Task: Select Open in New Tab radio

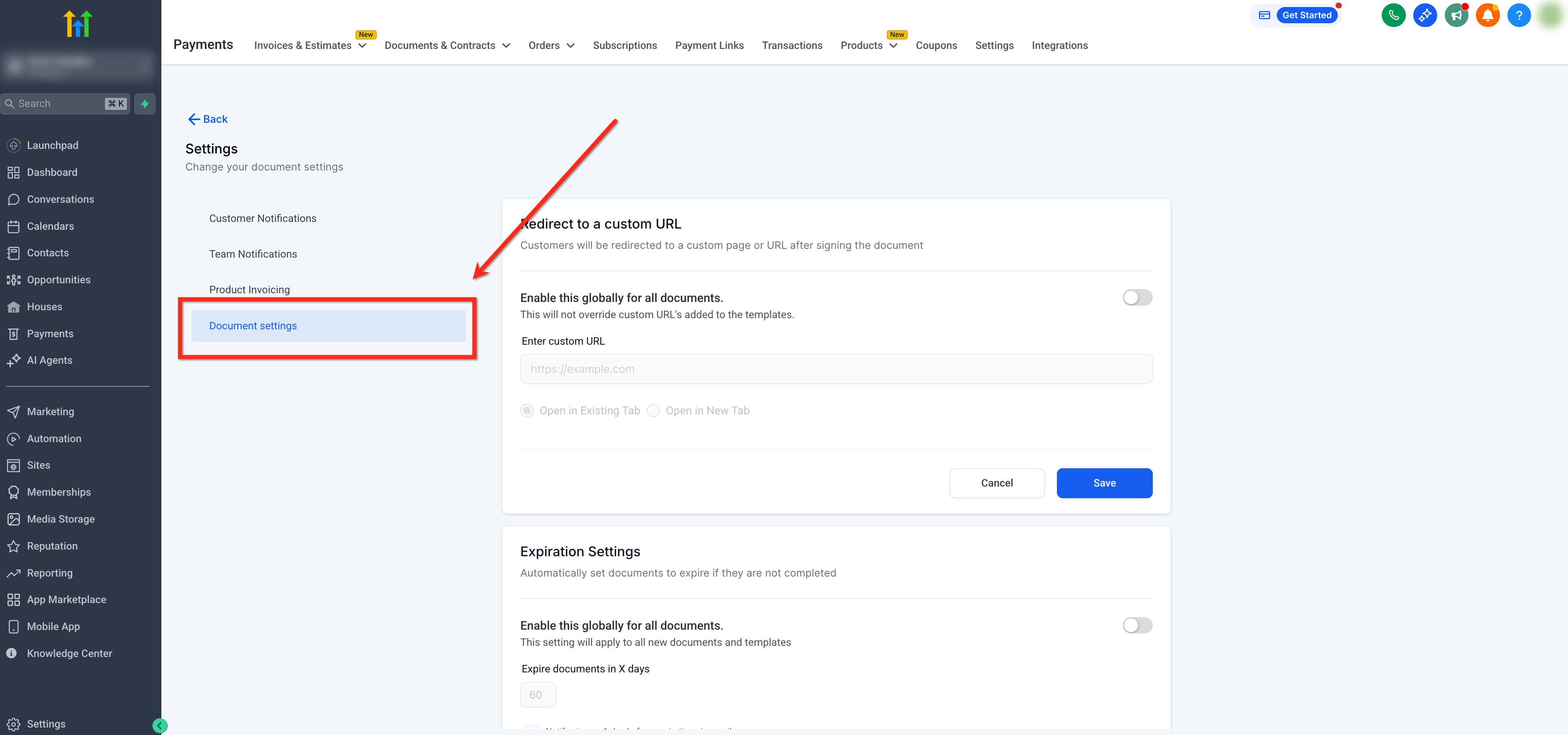Action: point(653,411)
